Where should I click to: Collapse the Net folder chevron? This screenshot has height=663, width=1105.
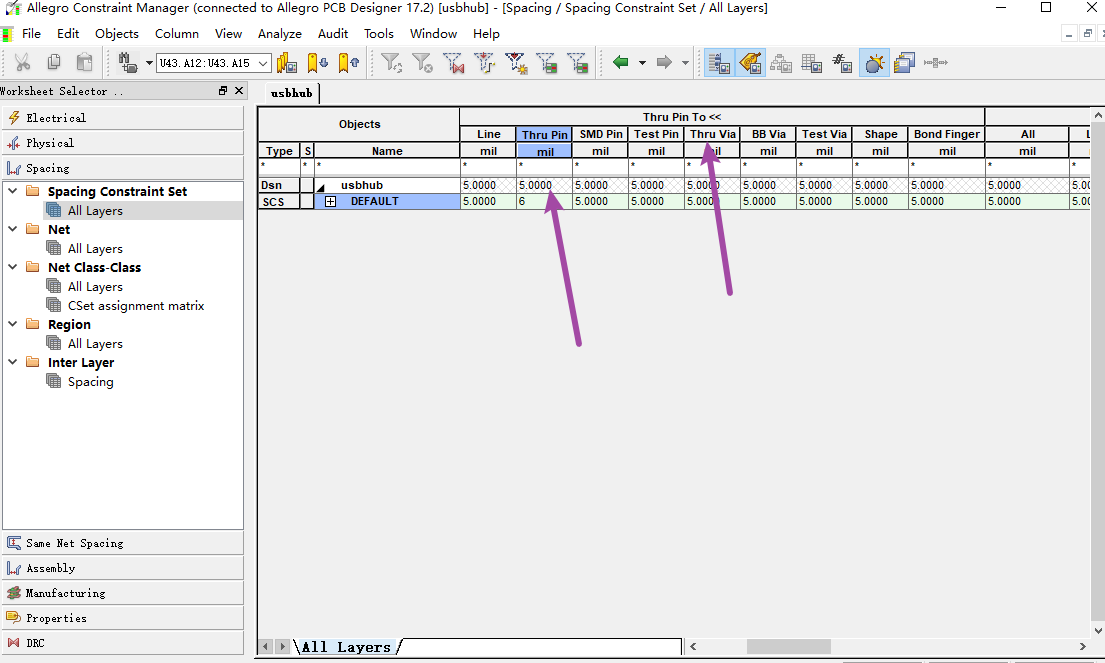[x=13, y=229]
